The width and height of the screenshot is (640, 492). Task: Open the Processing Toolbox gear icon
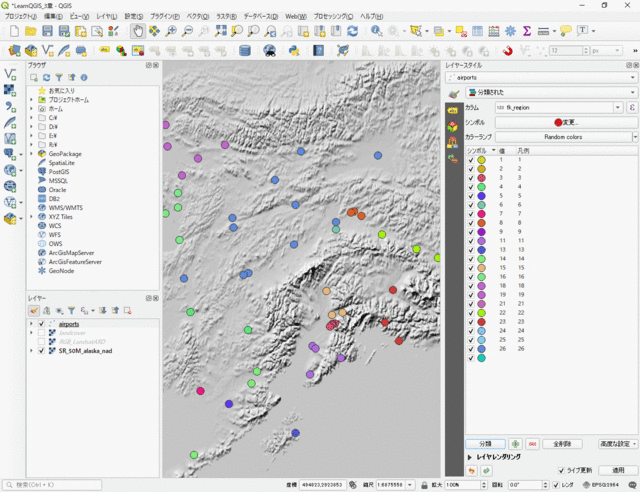point(510,31)
